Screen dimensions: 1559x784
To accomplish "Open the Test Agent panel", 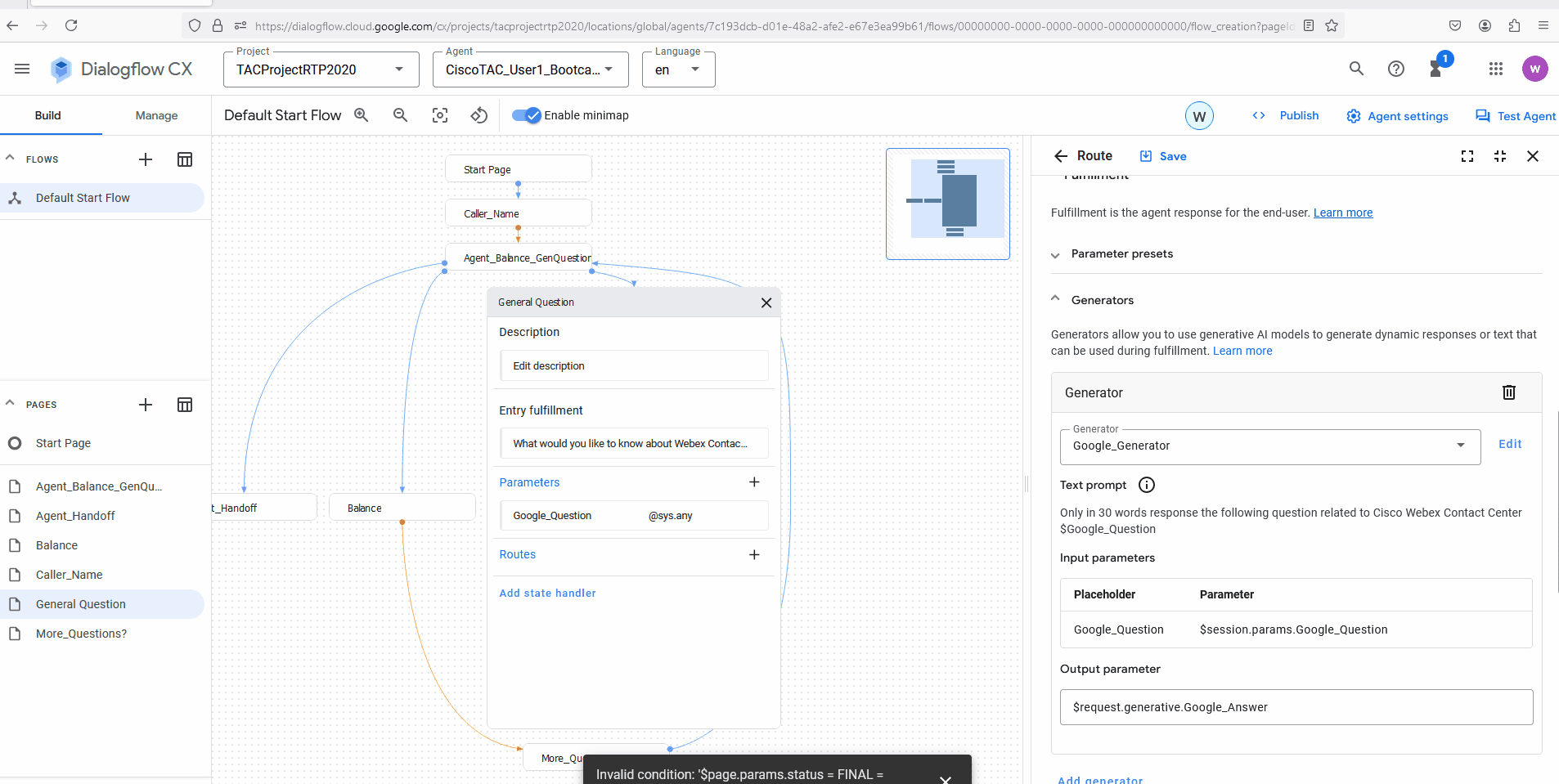I will point(1516,116).
